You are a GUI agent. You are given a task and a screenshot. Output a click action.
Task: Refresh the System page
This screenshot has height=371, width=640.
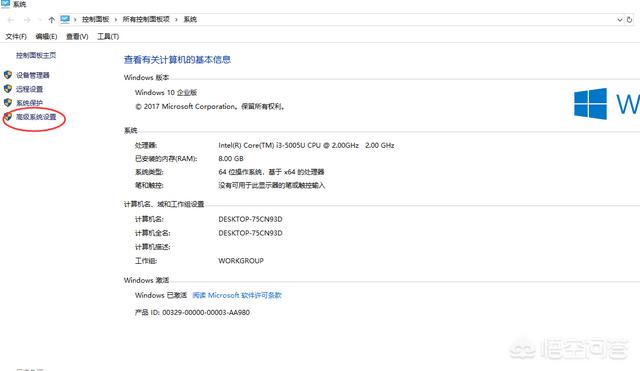coord(629,20)
